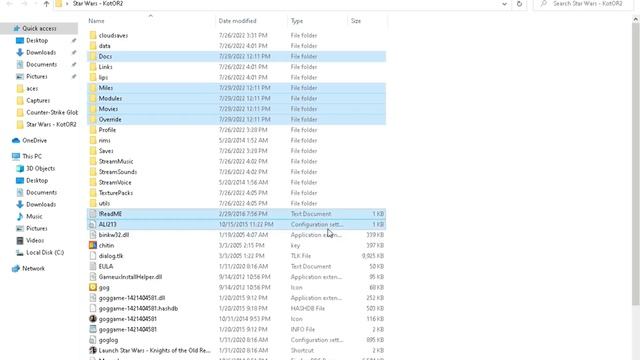This screenshot has height=360, width=640.
Task: Select the Network icon in sidebar
Action: tap(16, 269)
